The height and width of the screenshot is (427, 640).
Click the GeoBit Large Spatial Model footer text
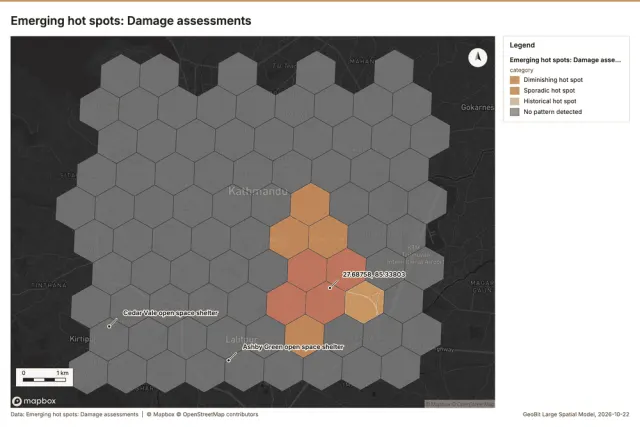coord(576,414)
